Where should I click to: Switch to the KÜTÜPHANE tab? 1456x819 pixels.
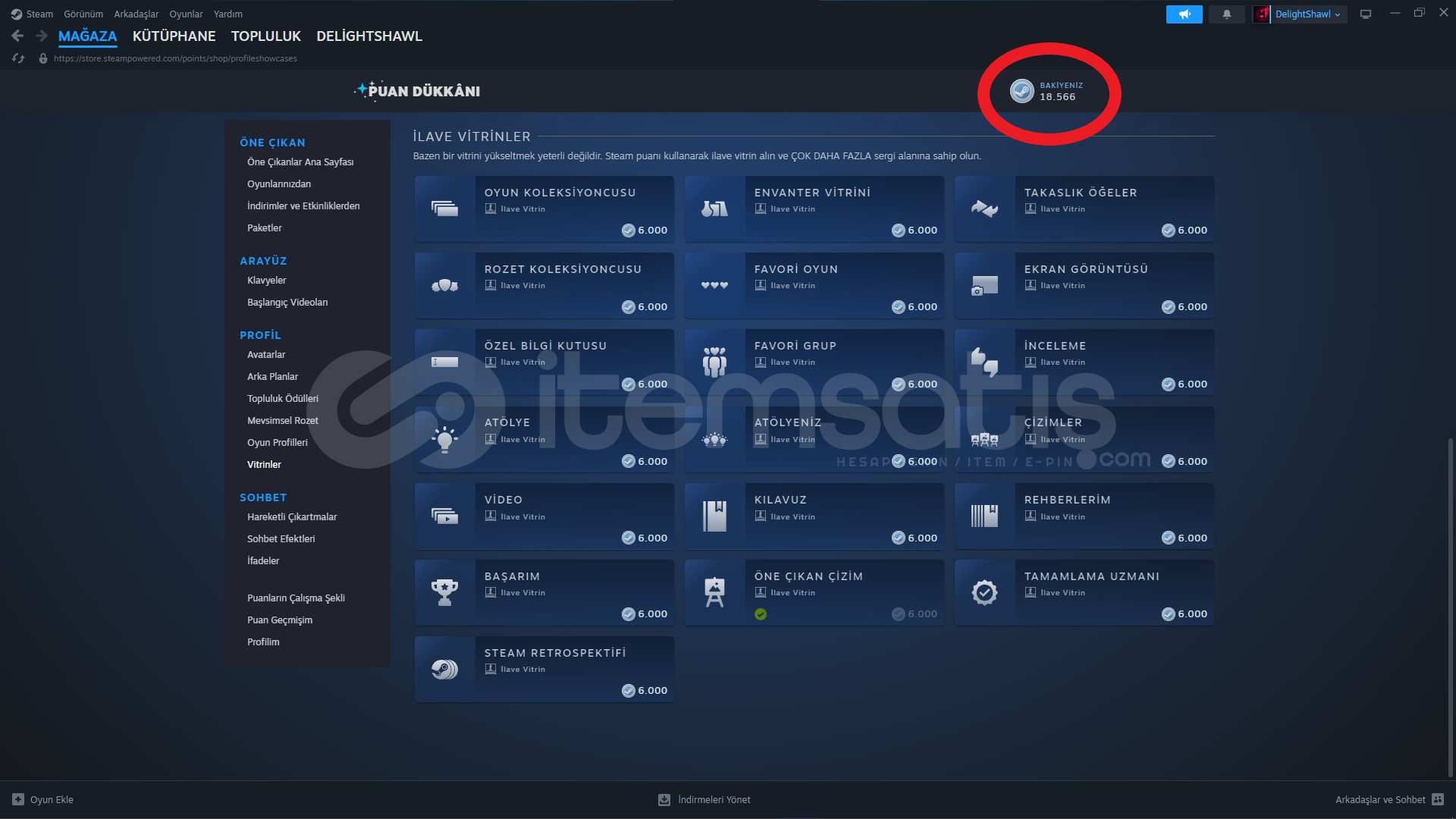click(174, 36)
